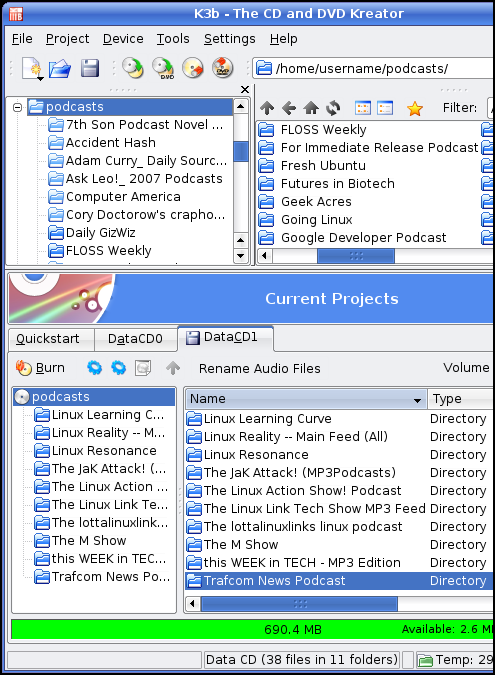495x675 pixels.
Task: Open the File menu
Action: pos(22,39)
